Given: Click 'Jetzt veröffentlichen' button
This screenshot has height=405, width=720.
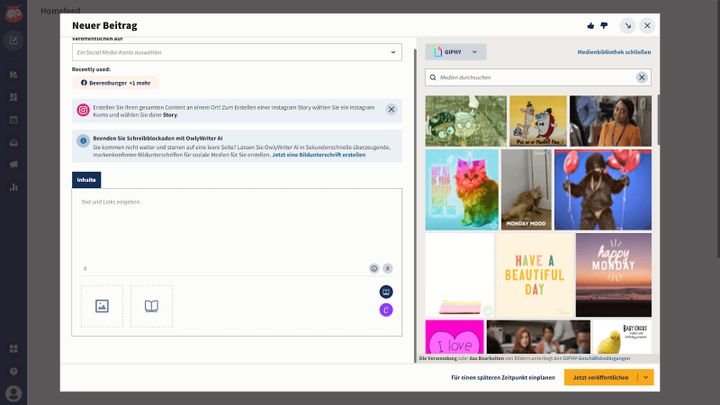Looking at the screenshot, I should tap(601, 377).
